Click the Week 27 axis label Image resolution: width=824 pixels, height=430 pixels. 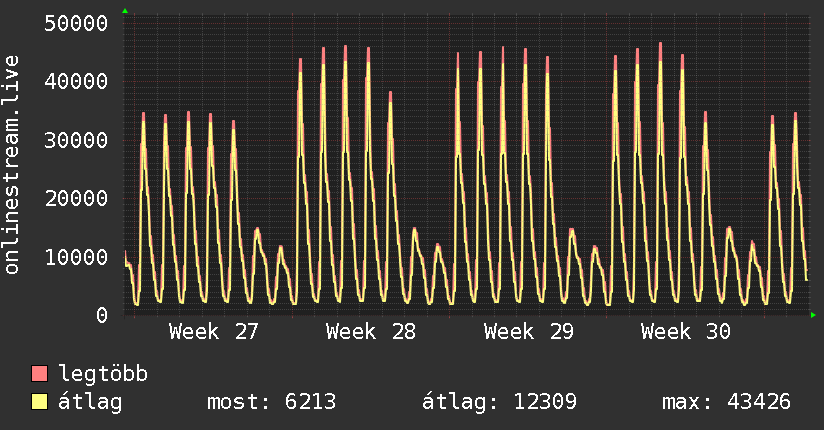click(x=213, y=332)
